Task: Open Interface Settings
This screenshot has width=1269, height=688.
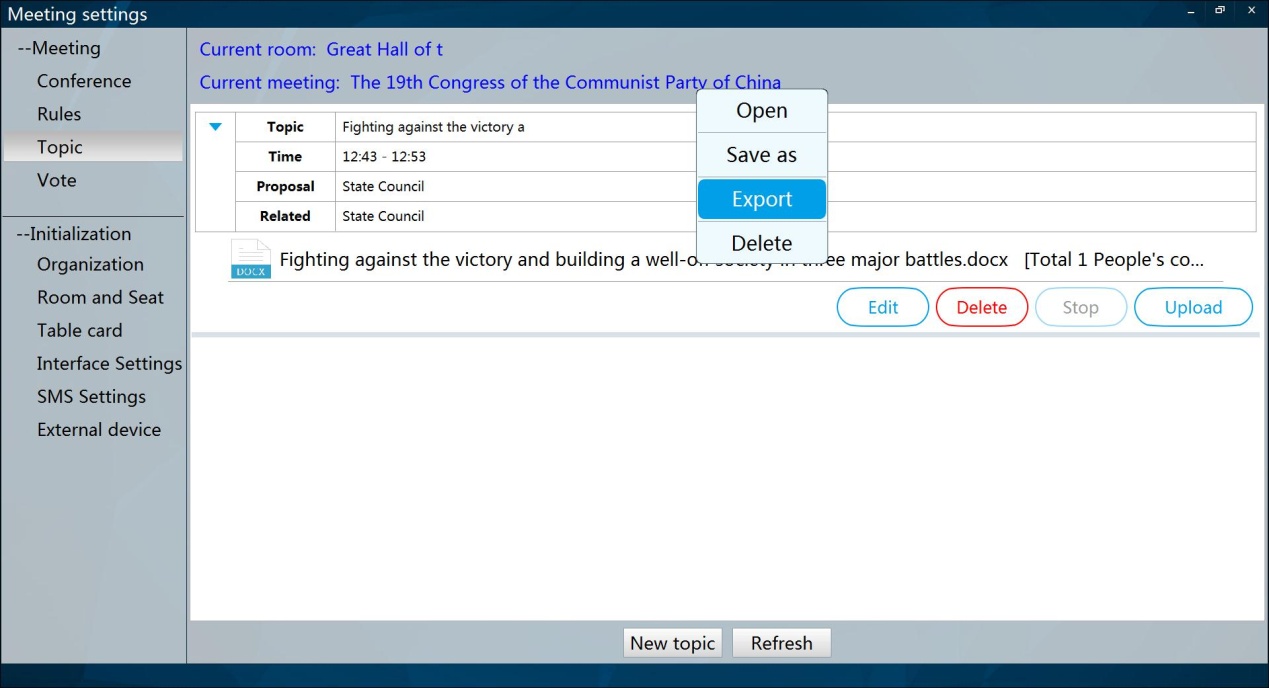Action: [109, 363]
